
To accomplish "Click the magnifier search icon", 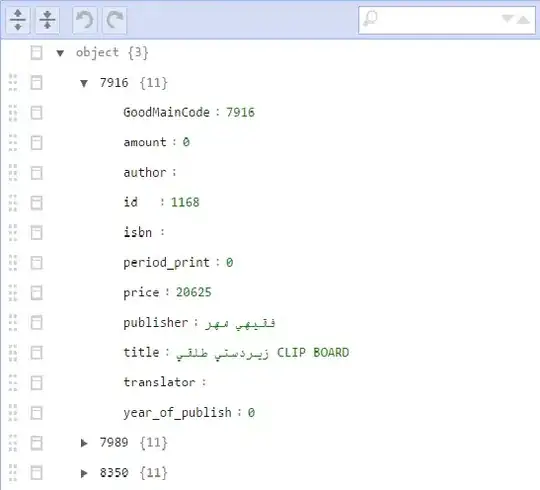I will (371, 19).
